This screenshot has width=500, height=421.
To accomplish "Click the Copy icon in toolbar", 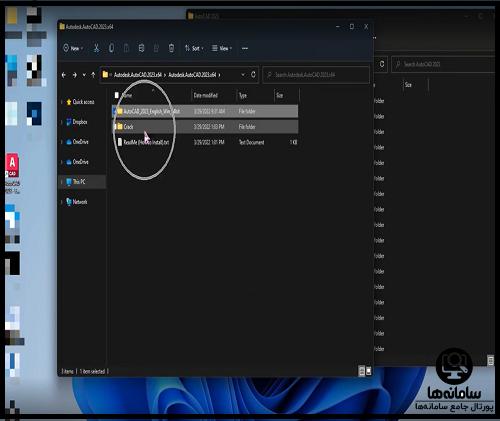I will [x=111, y=48].
